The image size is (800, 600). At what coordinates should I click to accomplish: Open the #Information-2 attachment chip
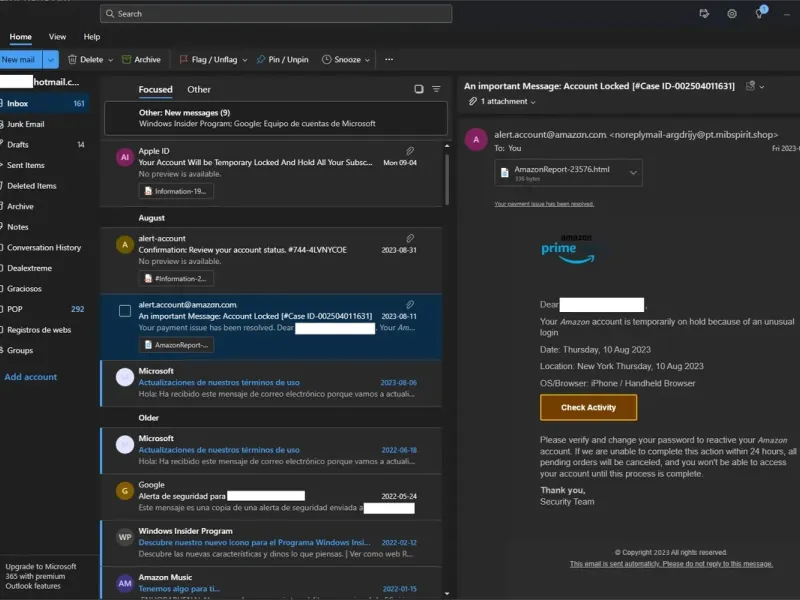[x=176, y=279]
